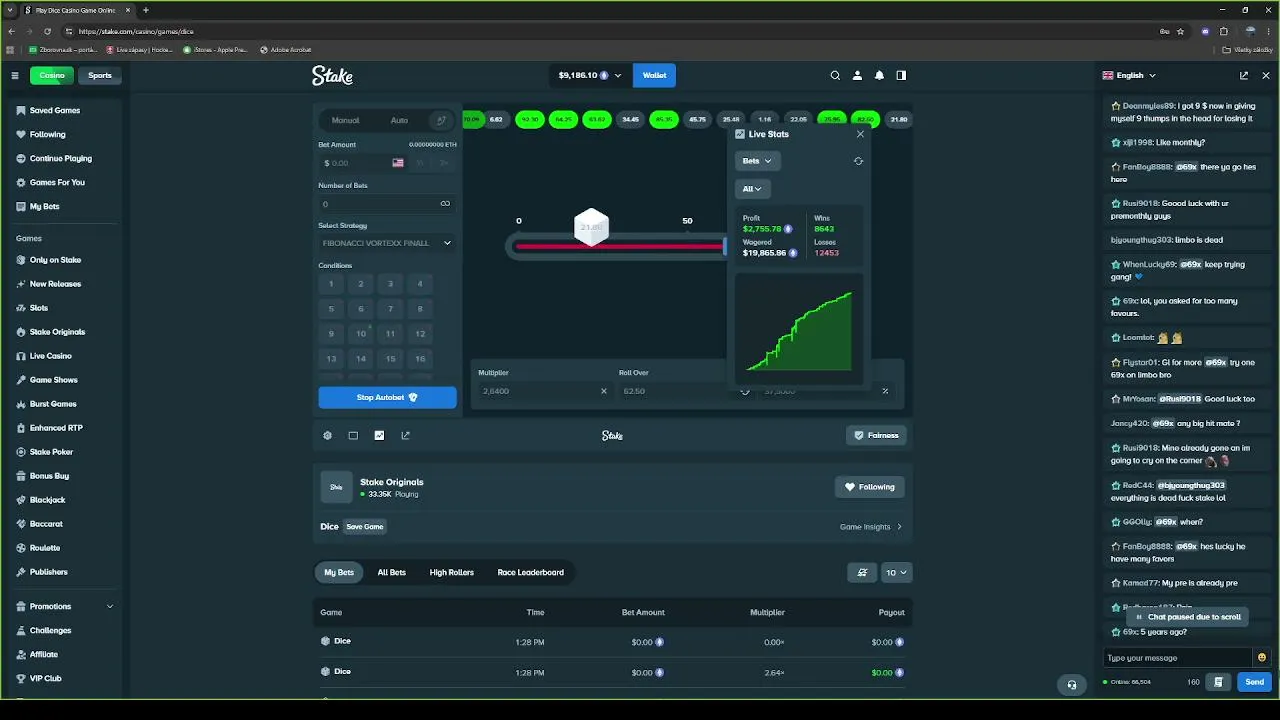The width and height of the screenshot is (1280, 720).
Task: Click the Save Game button
Action: point(365,527)
